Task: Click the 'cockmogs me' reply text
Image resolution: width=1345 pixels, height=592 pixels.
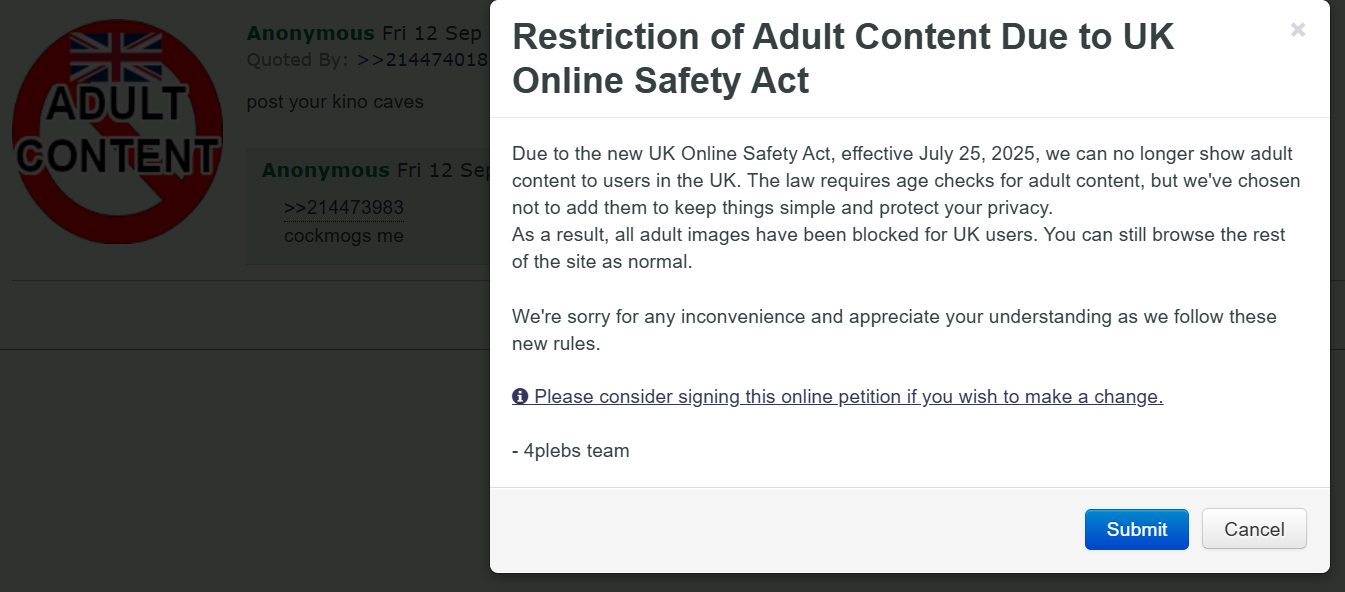Action: tap(344, 236)
